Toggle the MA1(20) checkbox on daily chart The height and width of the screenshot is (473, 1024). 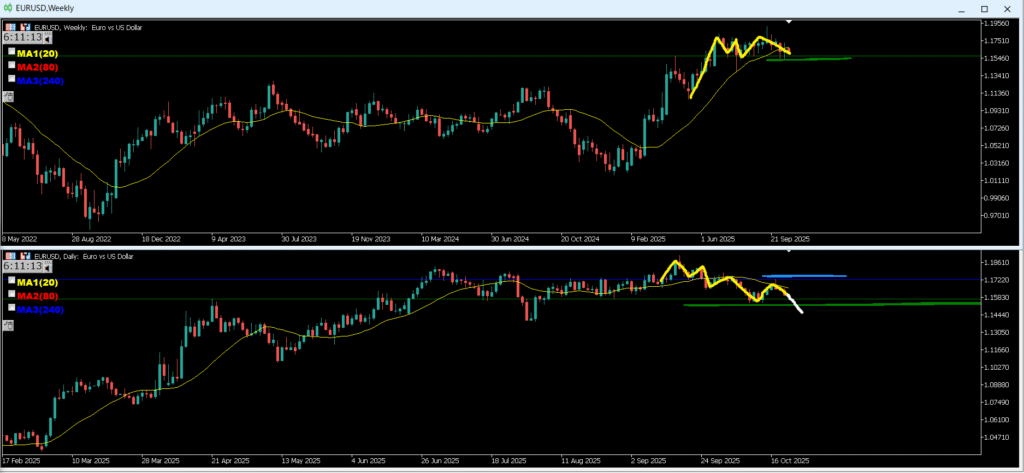pos(12,282)
